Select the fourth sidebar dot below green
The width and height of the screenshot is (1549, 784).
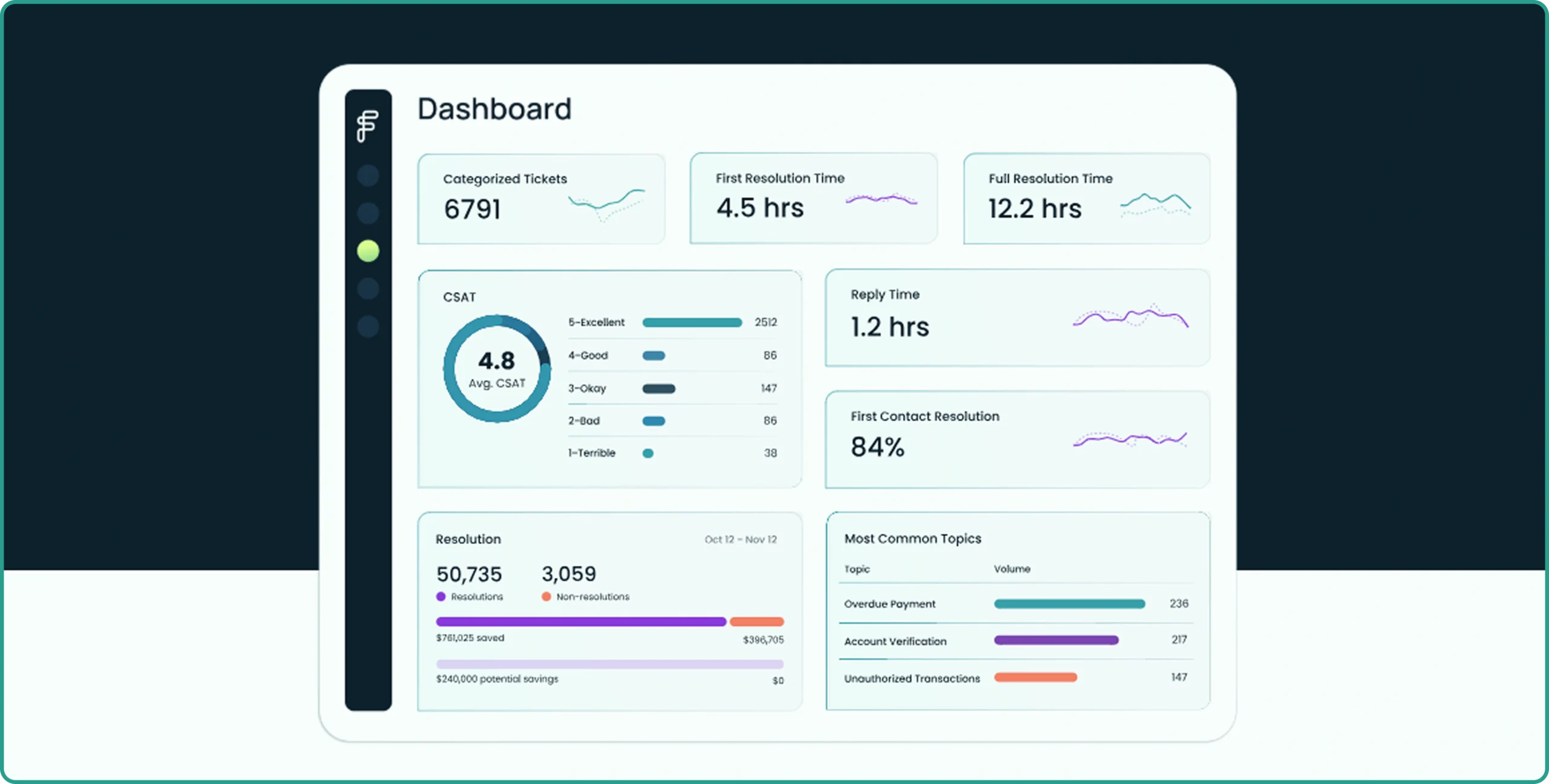point(368,289)
